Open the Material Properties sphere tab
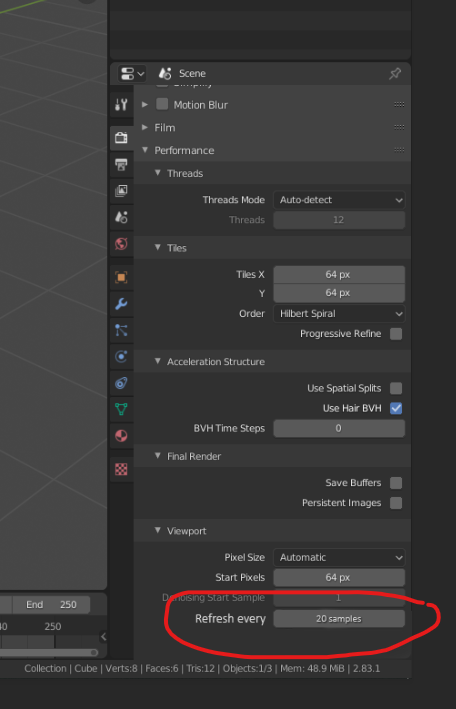Image resolution: width=456 pixels, height=709 pixels. pyautogui.click(x=121, y=436)
